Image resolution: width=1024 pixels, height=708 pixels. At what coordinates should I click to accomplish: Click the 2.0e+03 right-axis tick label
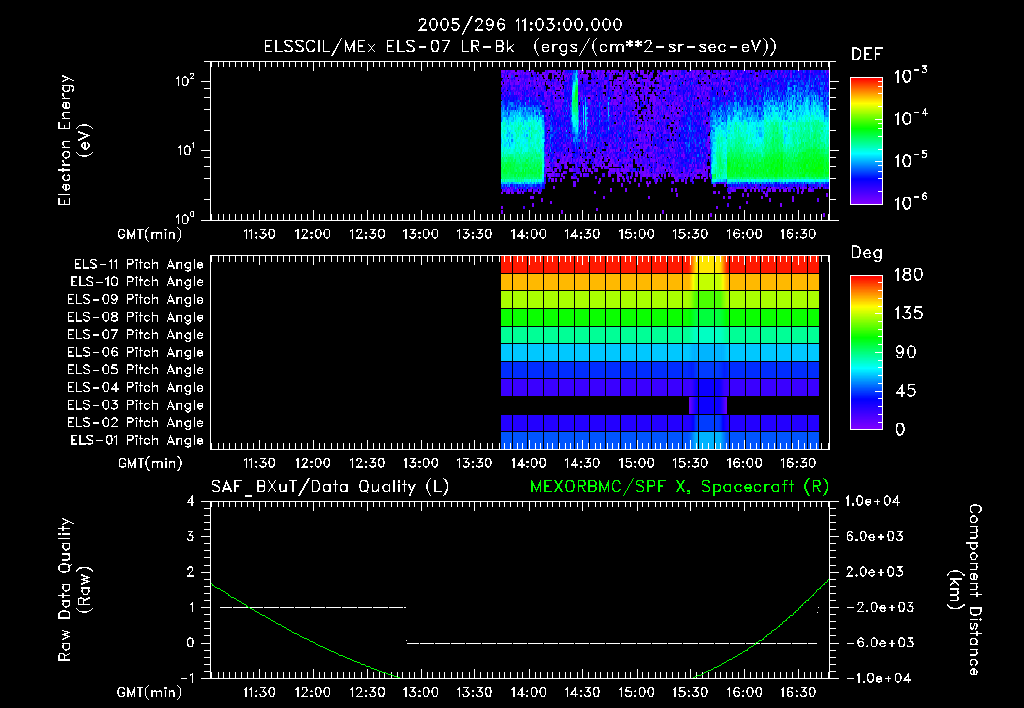point(875,571)
